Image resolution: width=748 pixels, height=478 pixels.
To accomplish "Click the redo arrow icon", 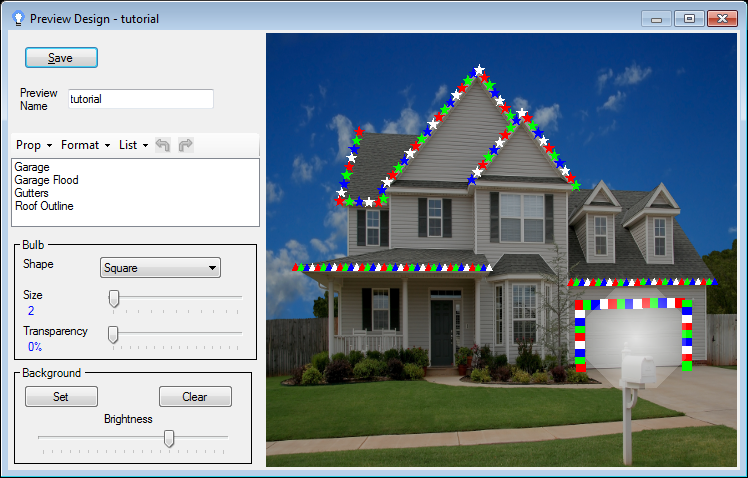I will point(185,145).
